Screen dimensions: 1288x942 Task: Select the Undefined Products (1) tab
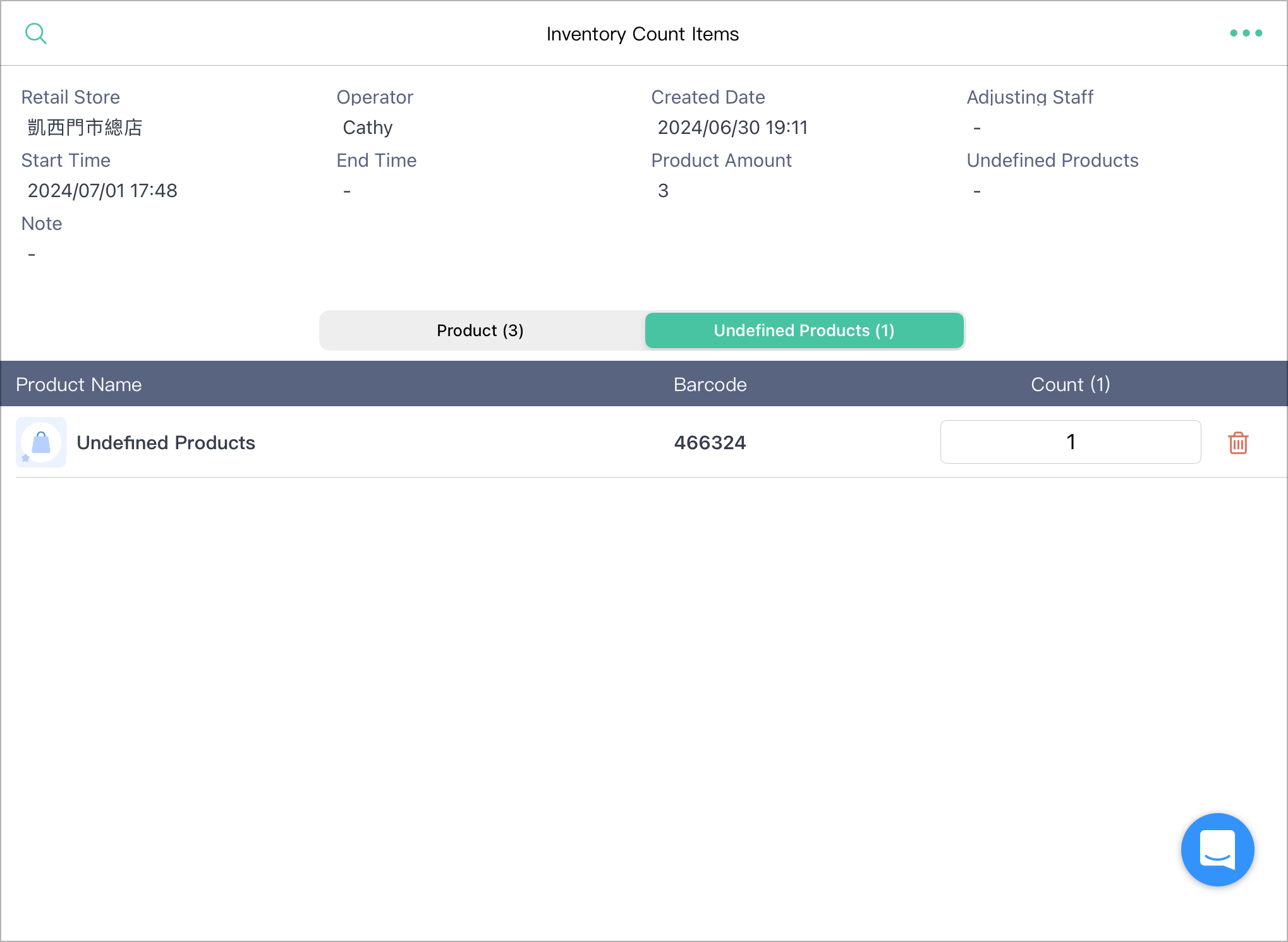click(x=804, y=330)
